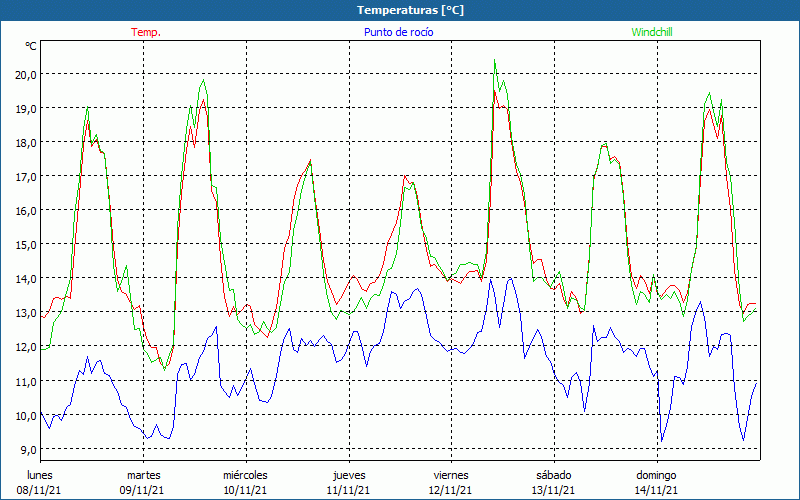Click the 'sábado' day label
This screenshot has height=500, width=800.
554,475
